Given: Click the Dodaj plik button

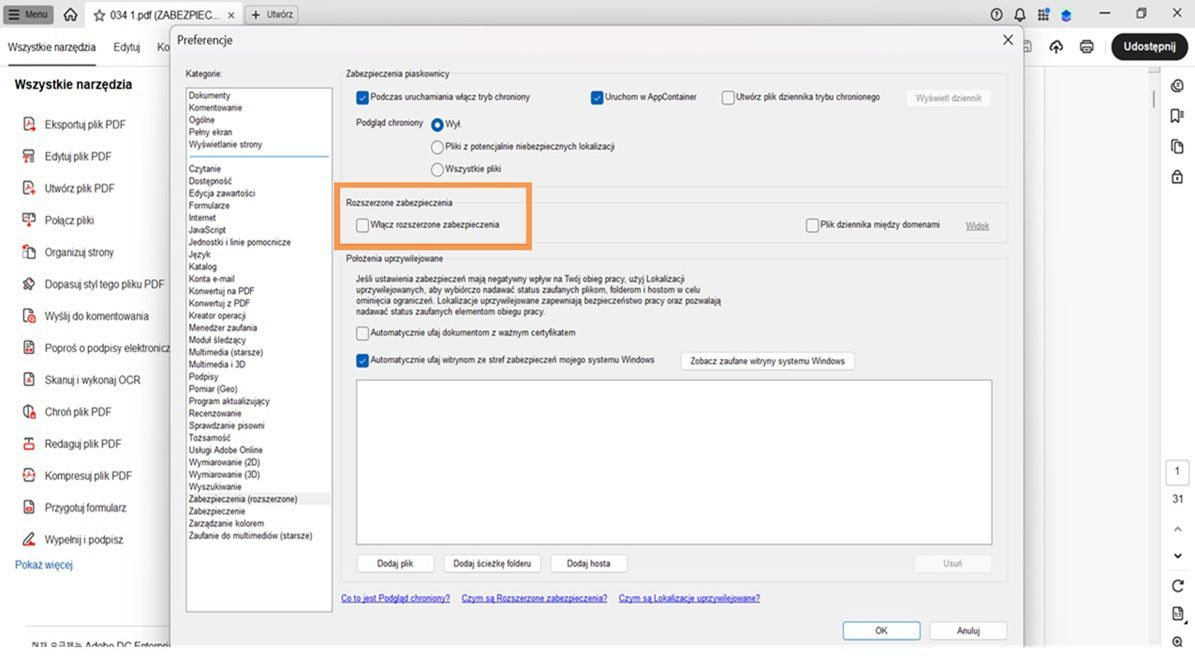Looking at the screenshot, I should pos(395,564).
